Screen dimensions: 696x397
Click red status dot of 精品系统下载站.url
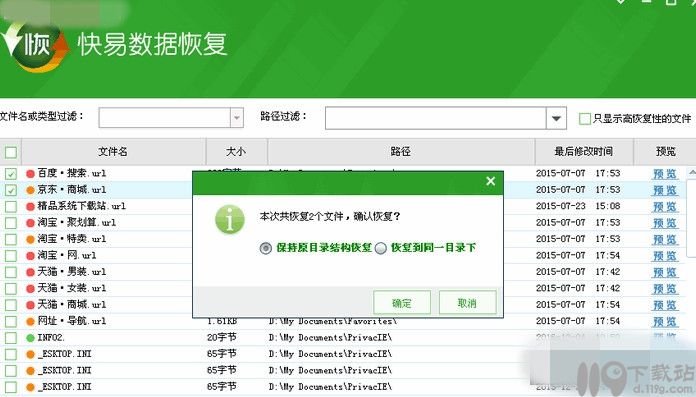coord(30,206)
